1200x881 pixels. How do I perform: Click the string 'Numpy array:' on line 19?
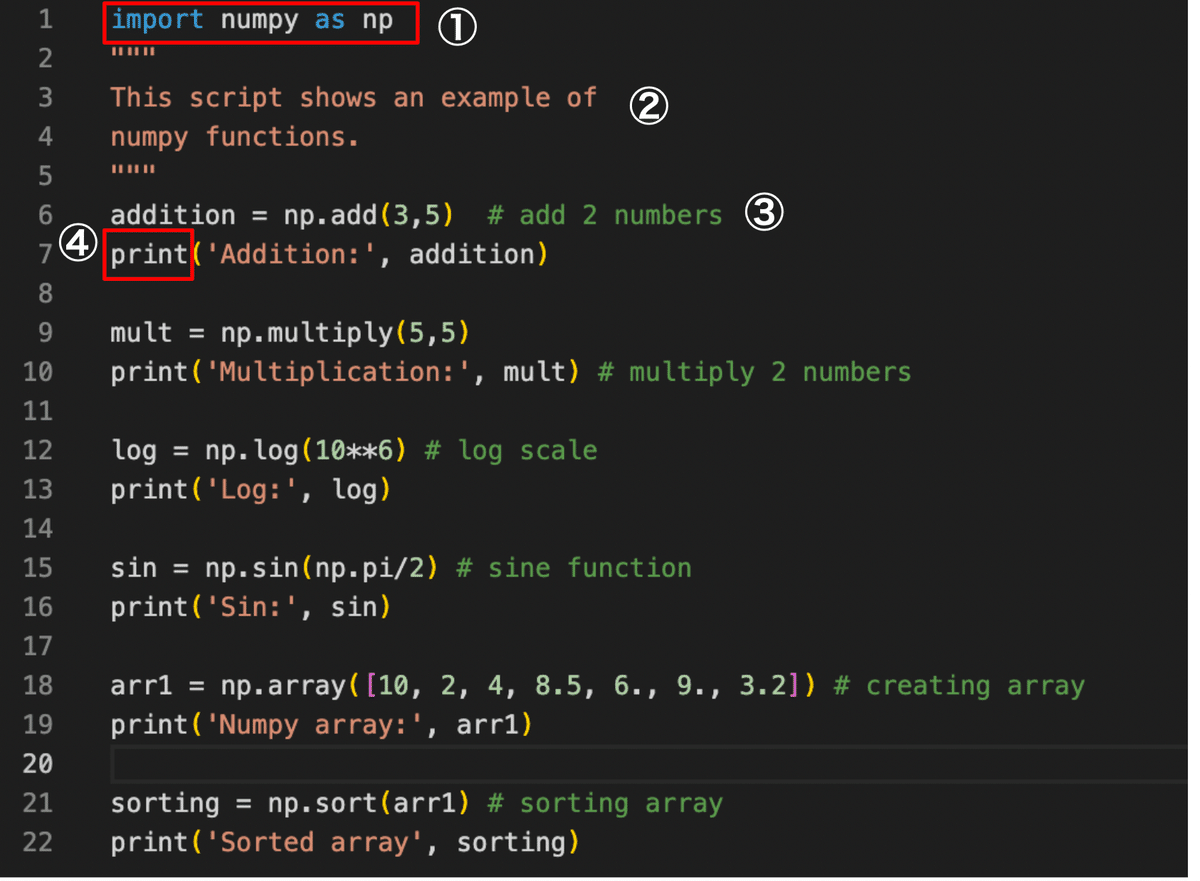(314, 725)
